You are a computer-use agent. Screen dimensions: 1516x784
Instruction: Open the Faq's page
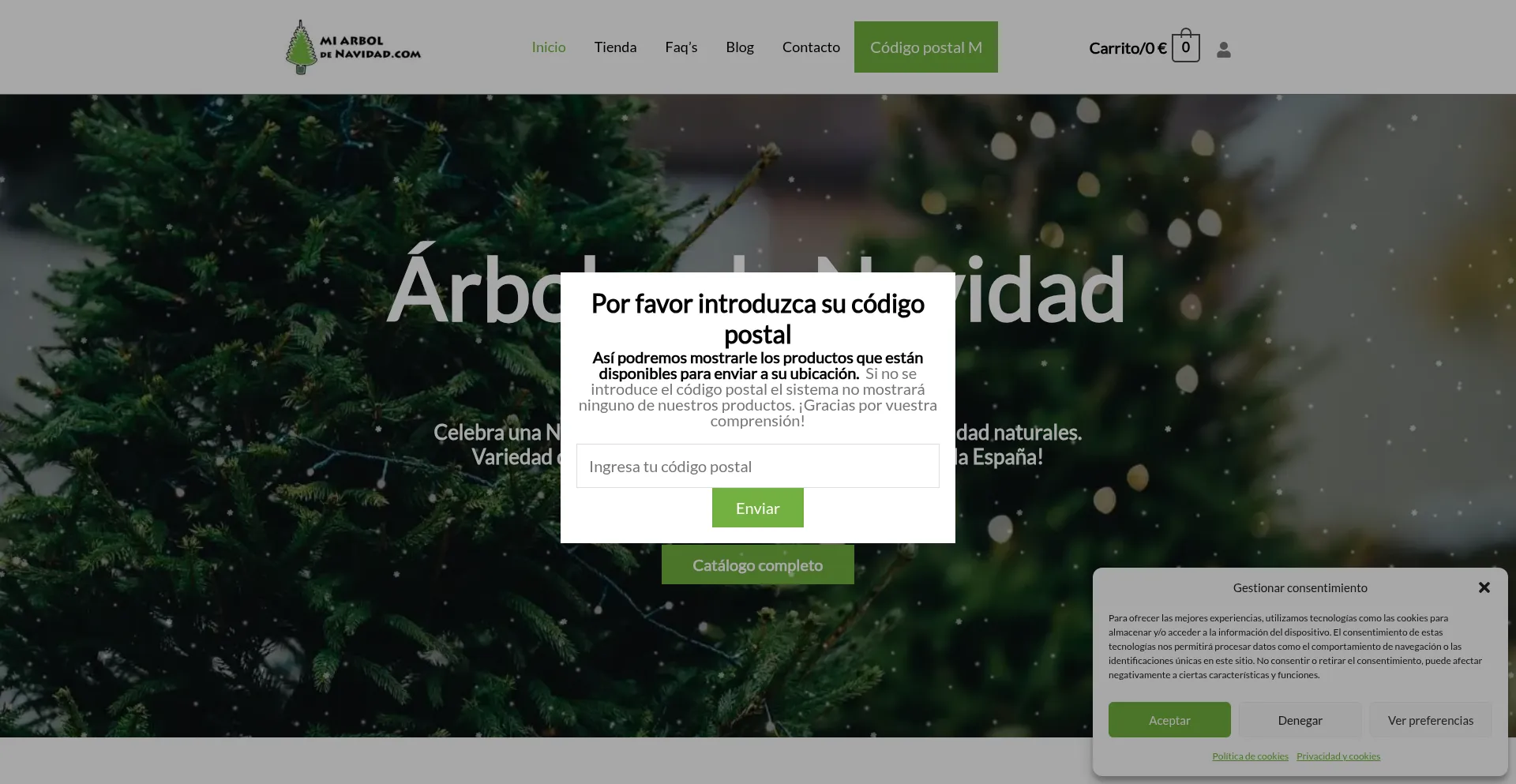[x=681, y=47]
